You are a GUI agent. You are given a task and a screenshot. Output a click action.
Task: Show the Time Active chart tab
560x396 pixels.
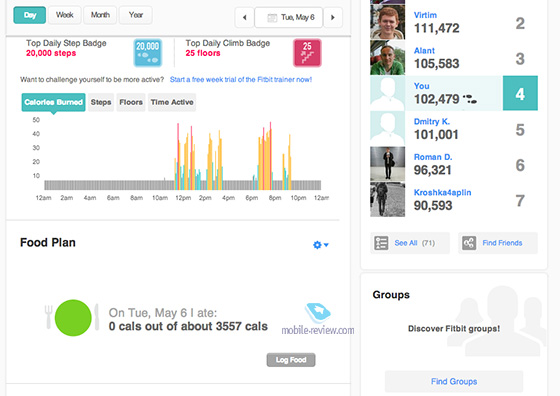tap(172, 102)
